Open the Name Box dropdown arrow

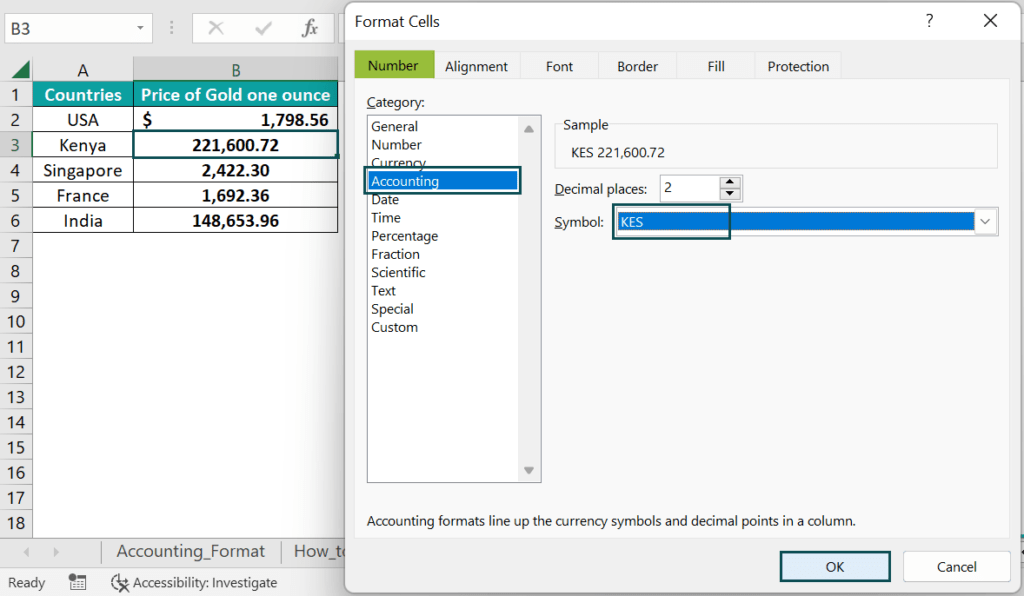click(x=139, y=28)
